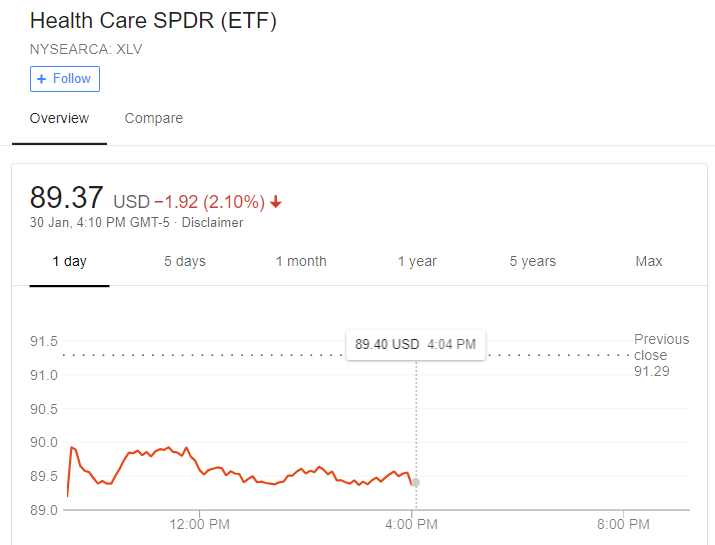This screenshot has height=545, width=715.
Task: Click the 12:00 PM axis label
Action: (x=200, y=524)
